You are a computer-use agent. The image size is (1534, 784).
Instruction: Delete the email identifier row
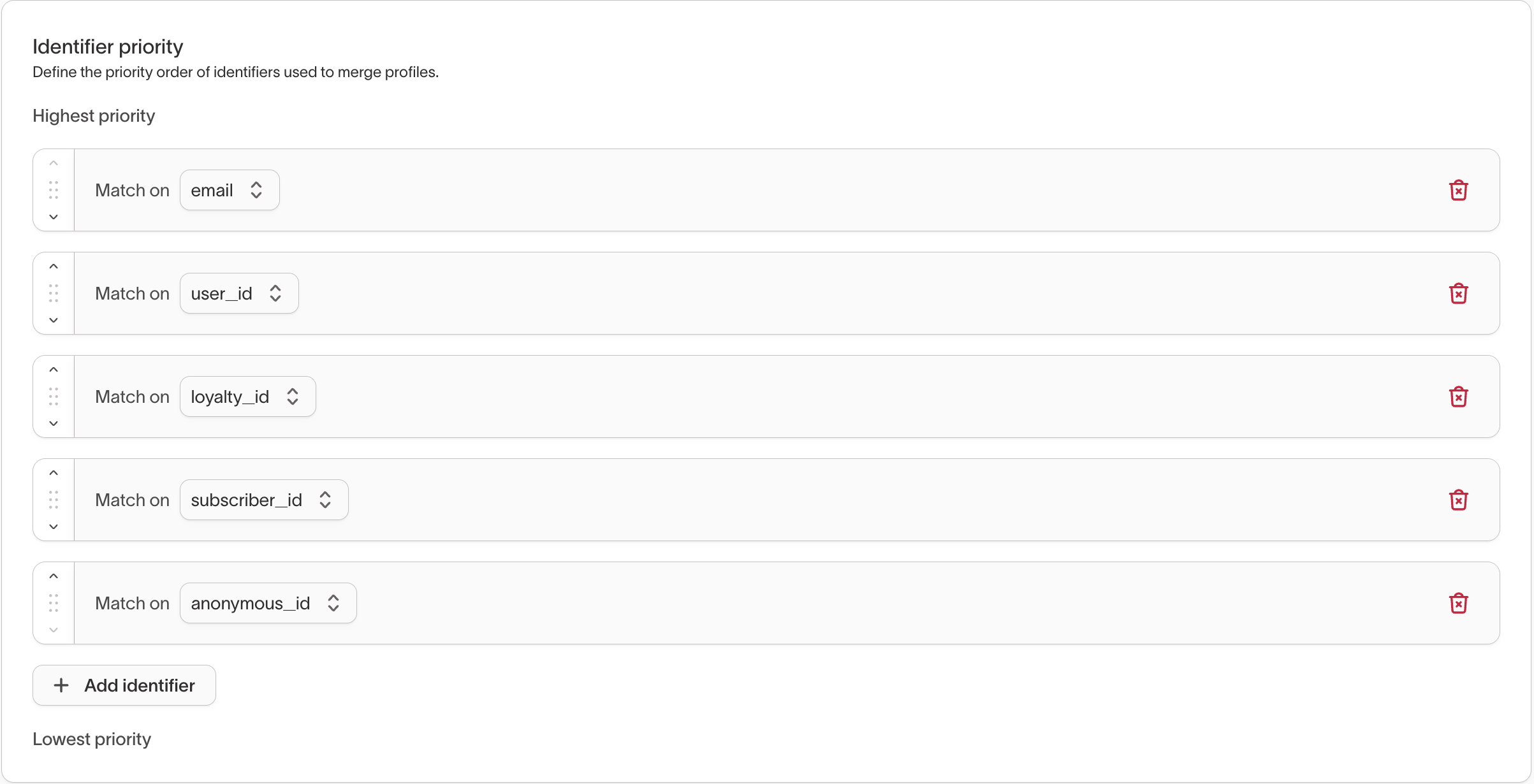(x=1458, y=190)
